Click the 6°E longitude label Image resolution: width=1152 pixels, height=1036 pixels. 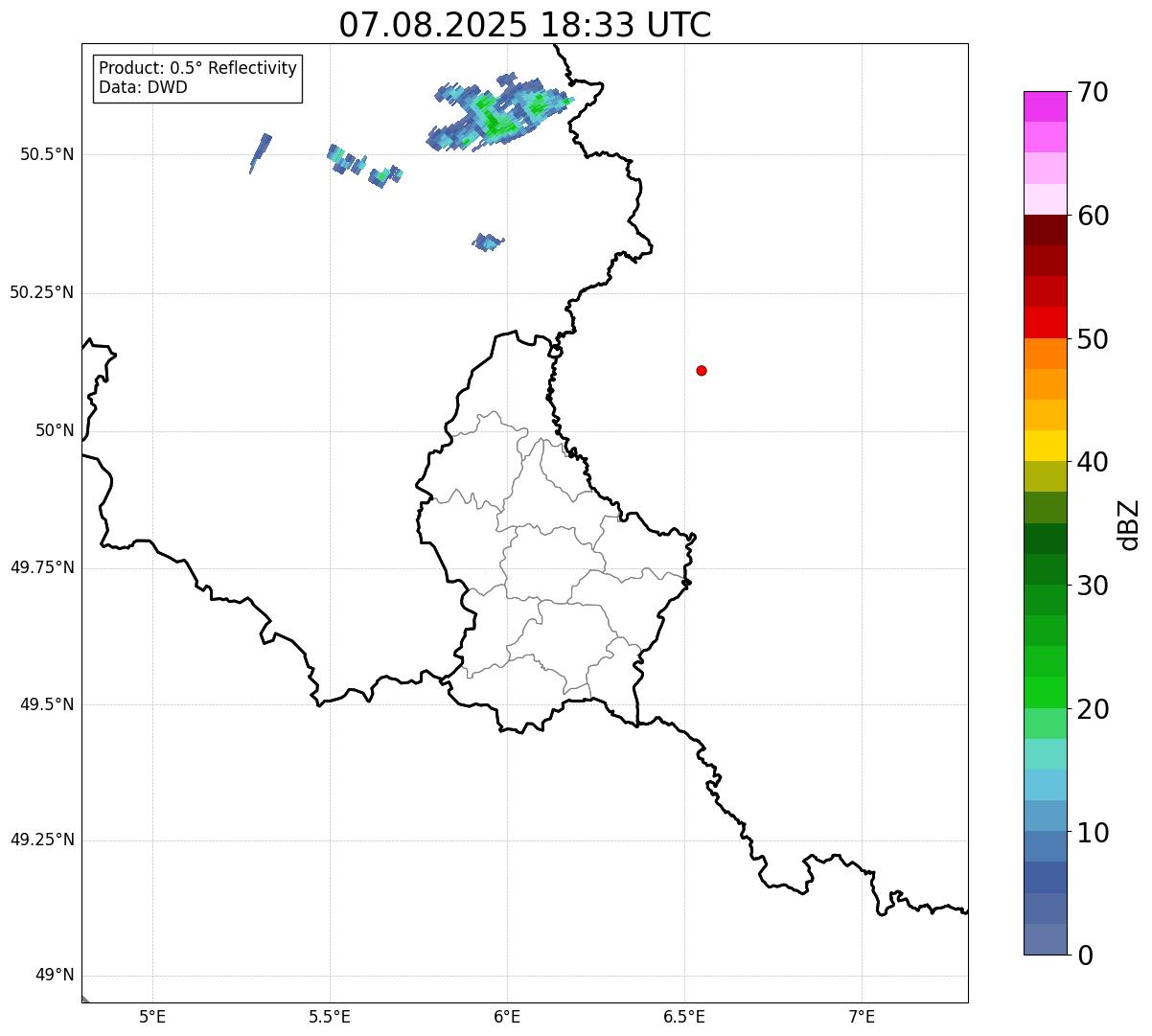[x=507, y=1017]
